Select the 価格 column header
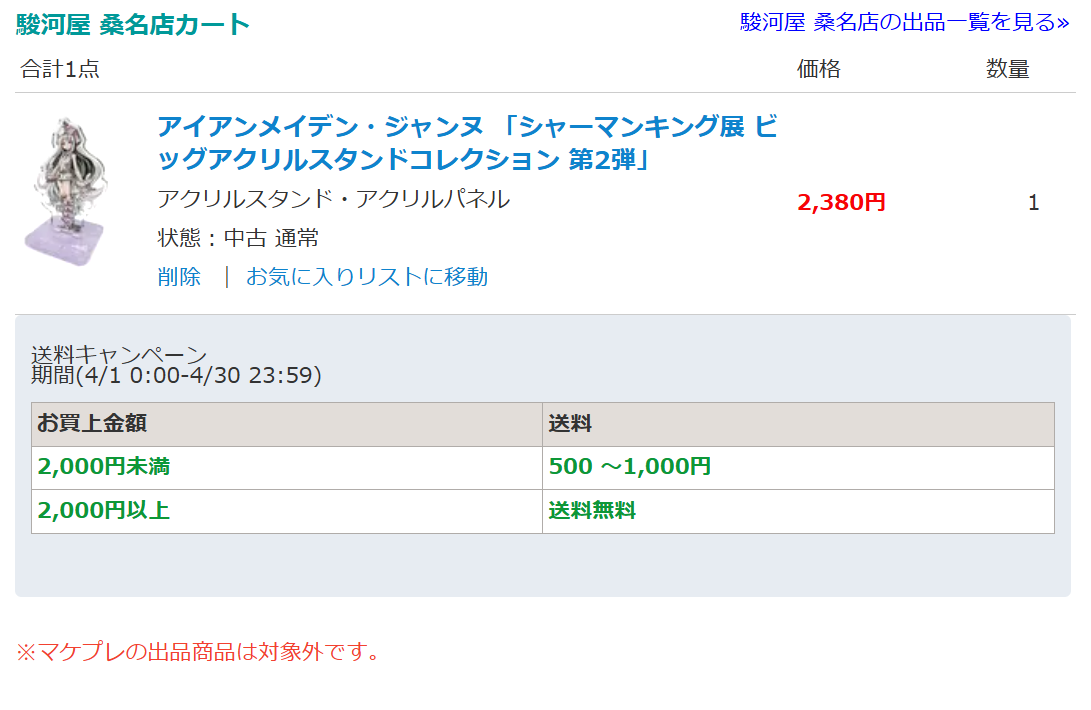The width and height of the screenshot is (1091, 710). coord(818,69)
